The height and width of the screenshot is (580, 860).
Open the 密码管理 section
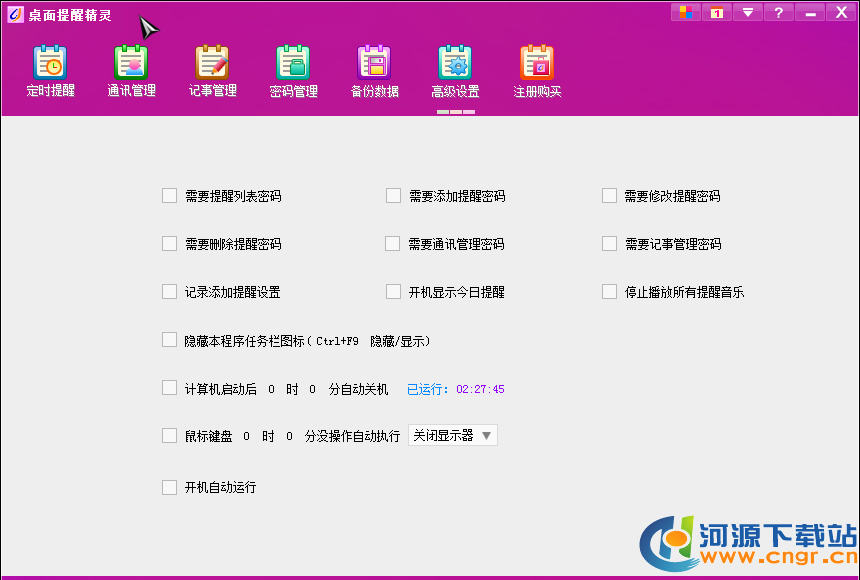(x=293, y=71)
